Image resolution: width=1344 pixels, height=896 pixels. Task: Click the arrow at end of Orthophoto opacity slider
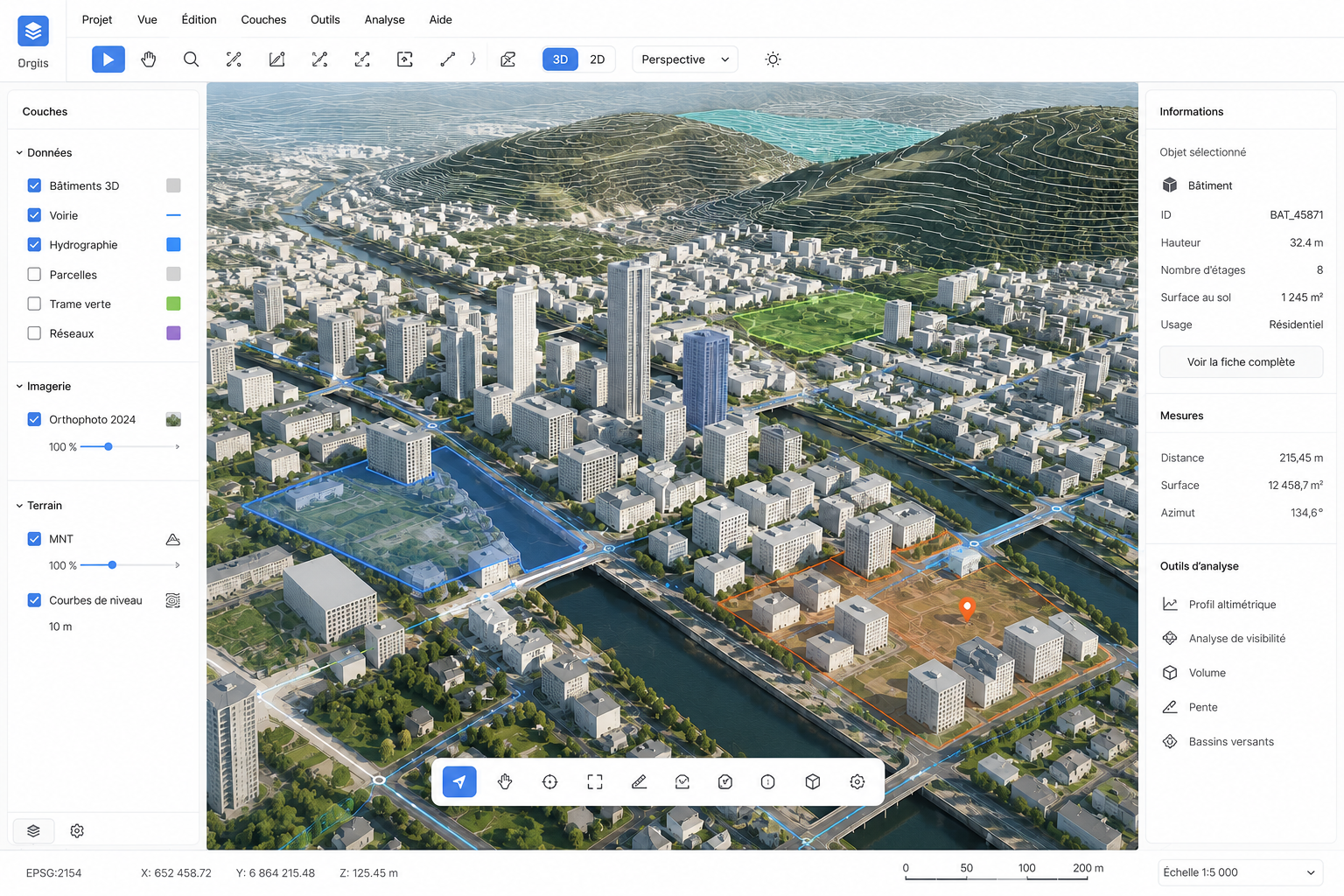pos(178,446)
